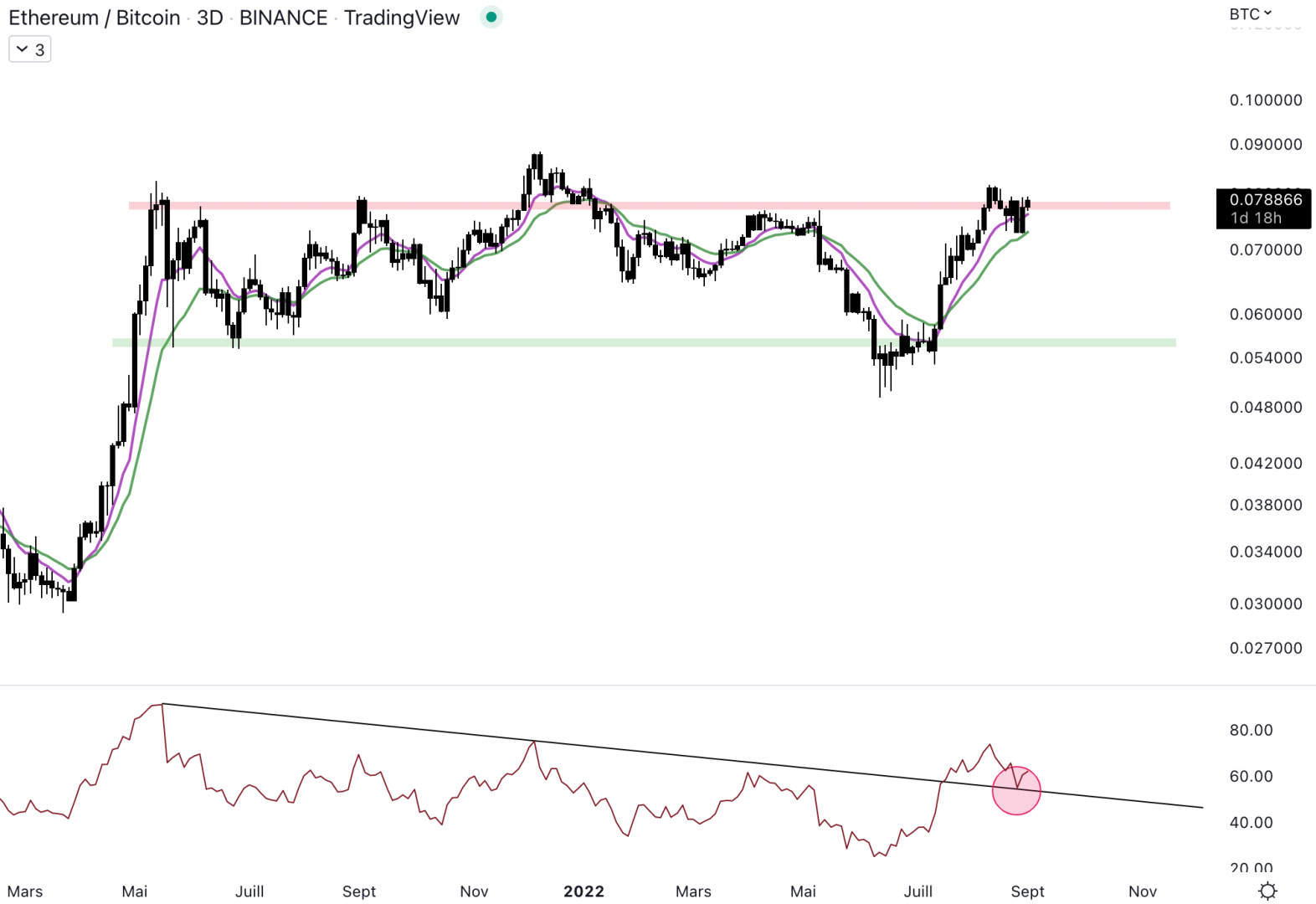Click the 0.034000 price axis label
This screenshot has width=1316, height=904.
[1265, 552]
